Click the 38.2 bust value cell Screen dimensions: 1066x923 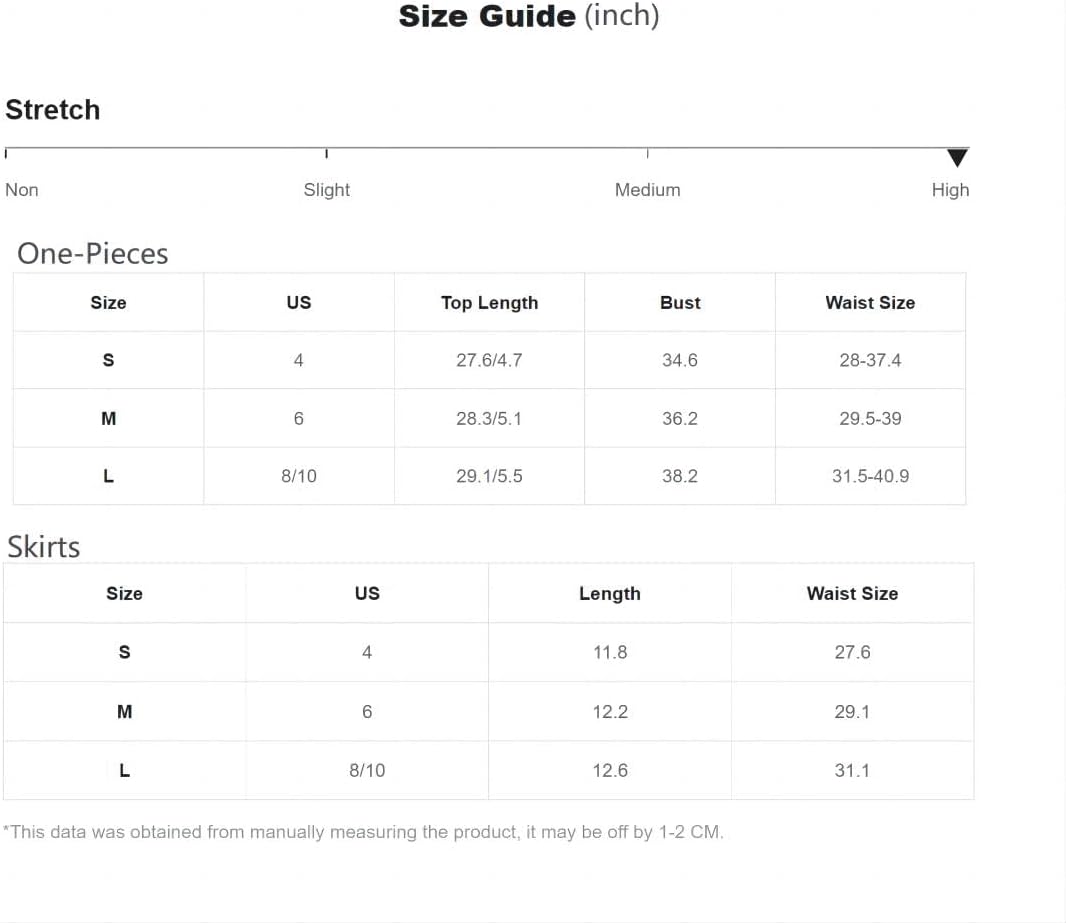pos(680,476)
